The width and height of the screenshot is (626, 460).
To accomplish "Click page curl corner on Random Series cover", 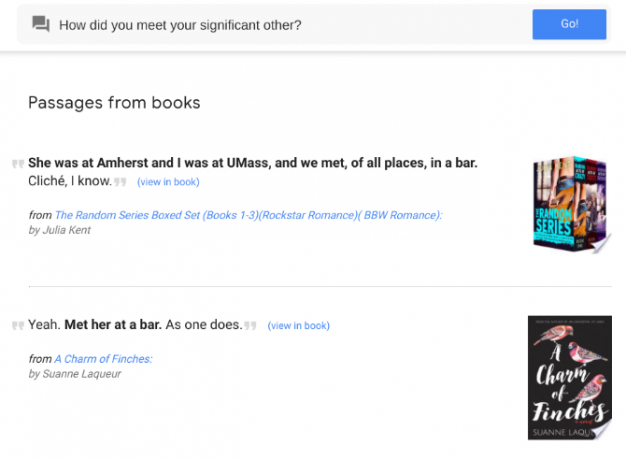I will (602, 244).
